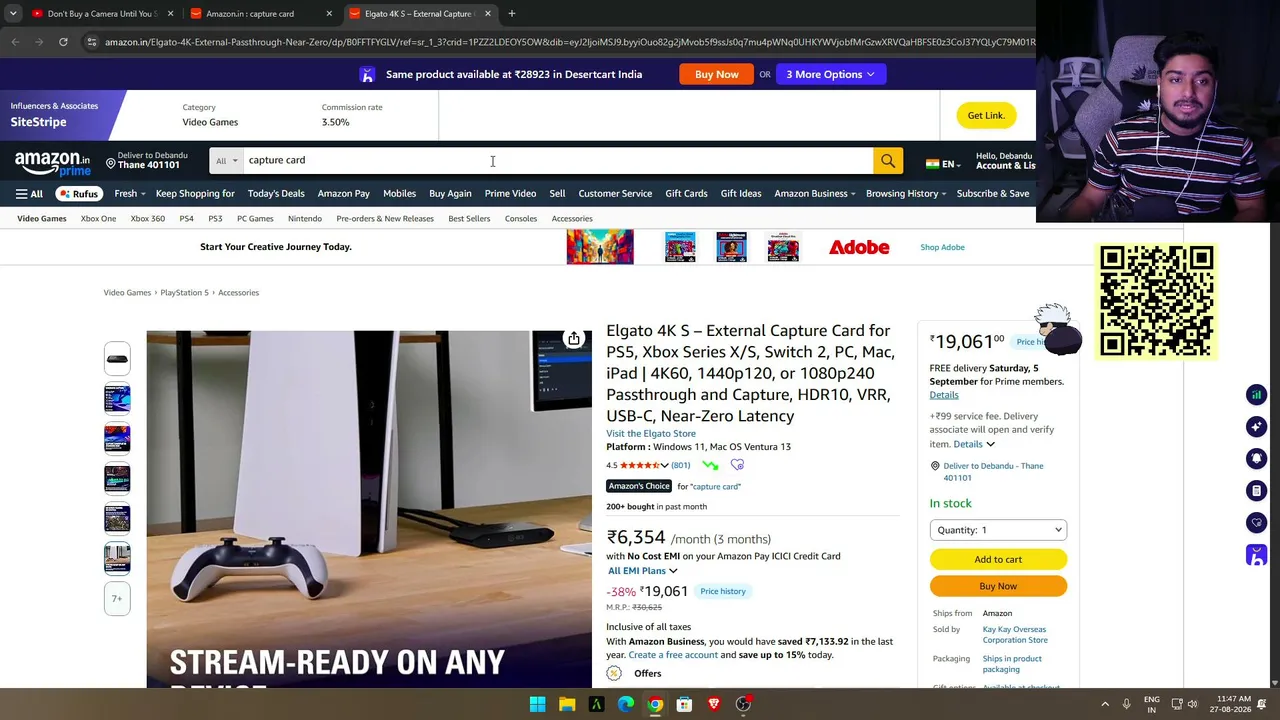The width and height of the screenshot is (1280, 720).
Task: Open the browser tab list dropdown
Action: coord(13,14)
